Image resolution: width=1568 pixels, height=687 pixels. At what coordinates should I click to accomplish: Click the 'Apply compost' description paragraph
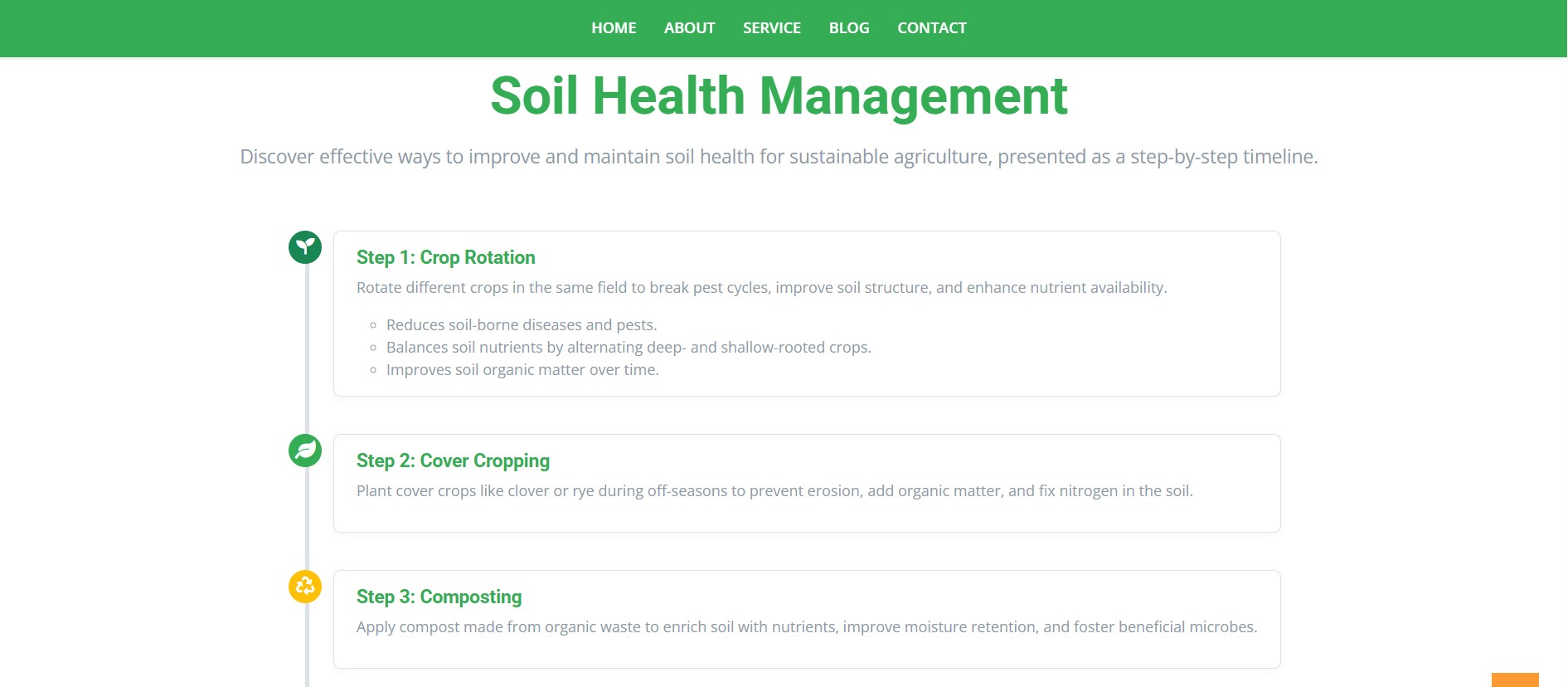pos(807,627)
